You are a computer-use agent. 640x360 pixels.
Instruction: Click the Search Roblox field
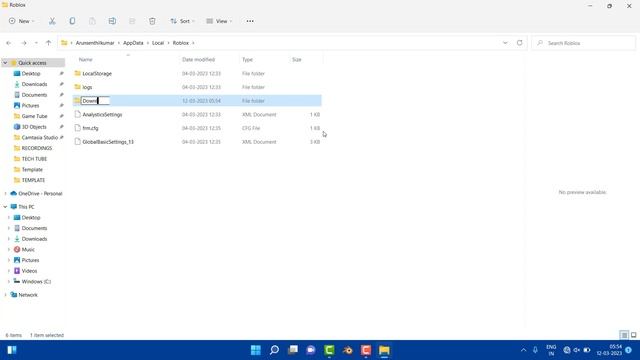tap(583, 43)
